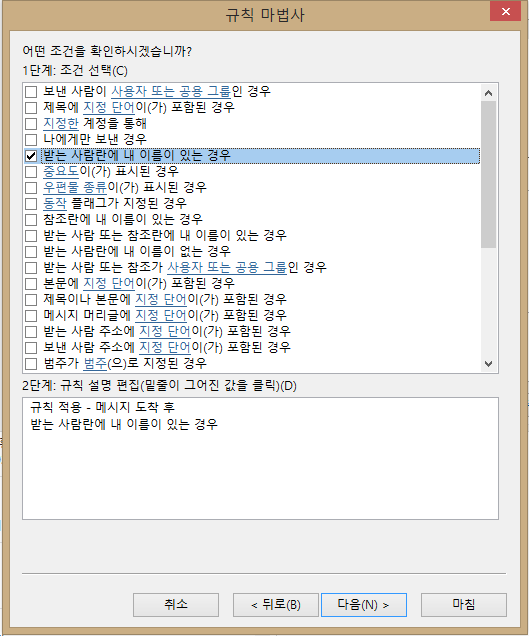
Task: Check '중요도이(가) 표시된 경우' checkbox
Action: [31, 172]
